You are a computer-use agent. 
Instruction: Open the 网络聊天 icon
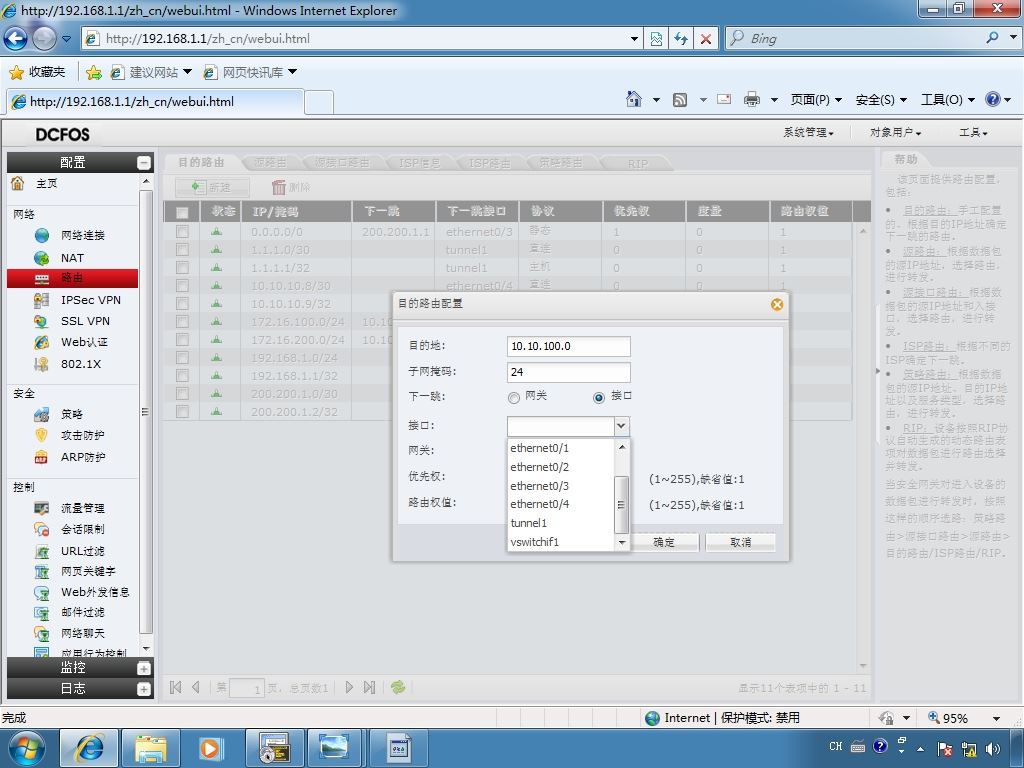[42, 633]
